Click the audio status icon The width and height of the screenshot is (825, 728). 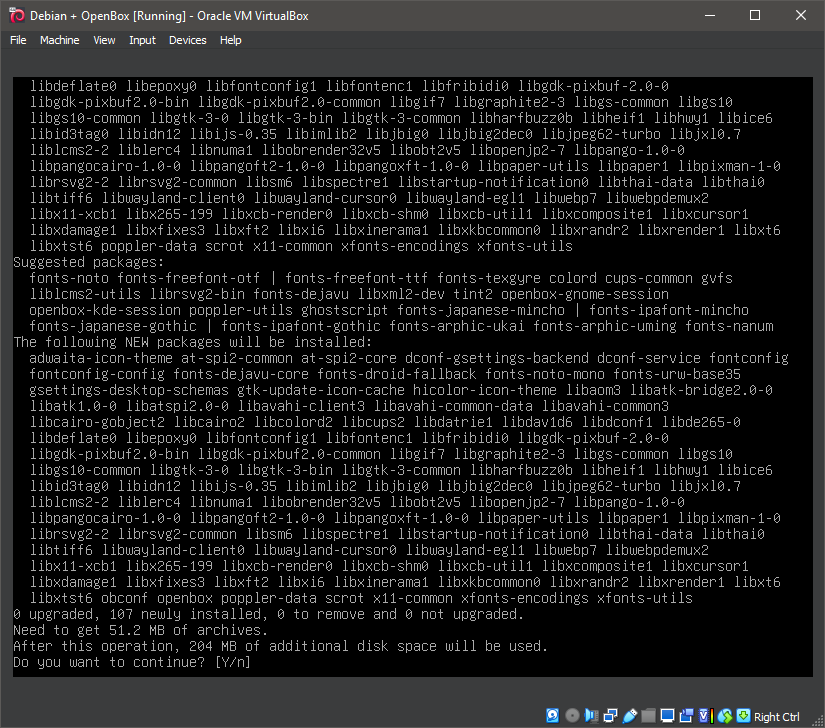(591, 715)
